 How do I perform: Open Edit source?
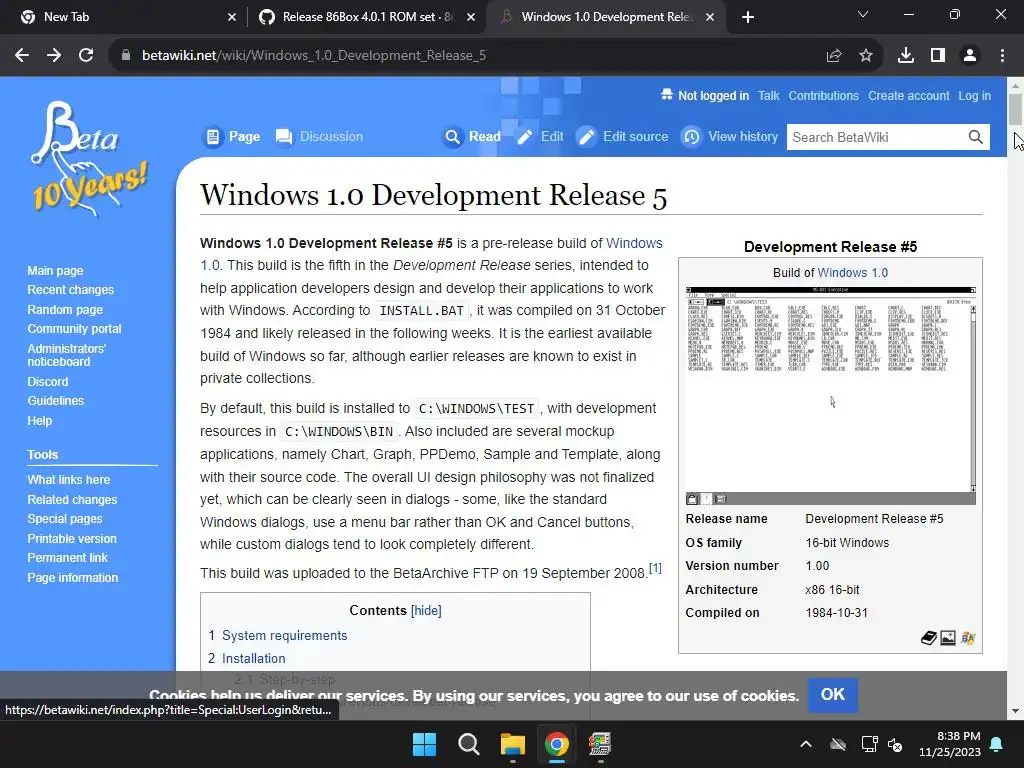pyautogui.click(x=622, y=136)
